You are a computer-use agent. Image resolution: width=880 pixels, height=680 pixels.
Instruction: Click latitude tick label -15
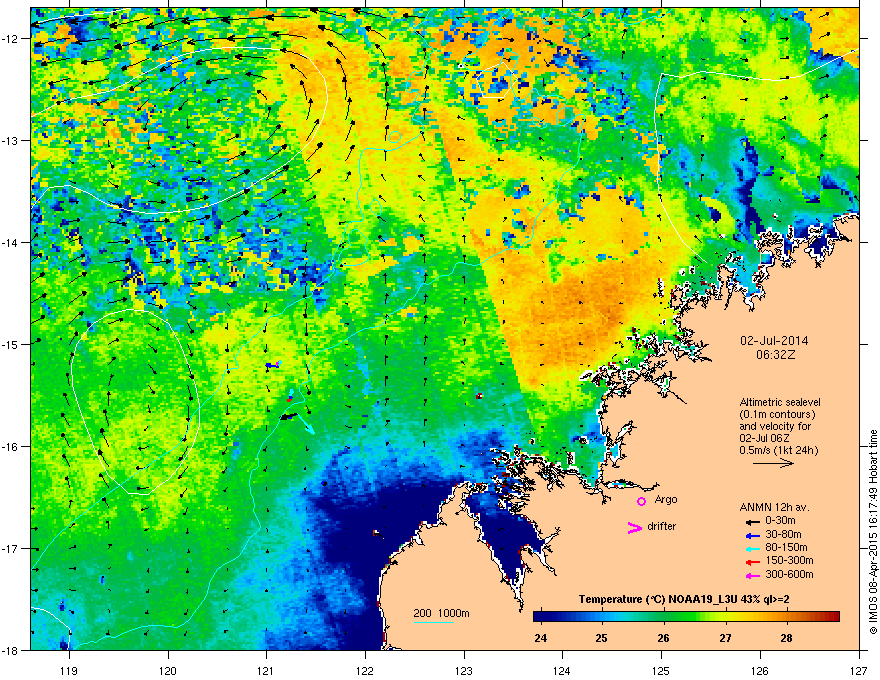click(10, 344)
